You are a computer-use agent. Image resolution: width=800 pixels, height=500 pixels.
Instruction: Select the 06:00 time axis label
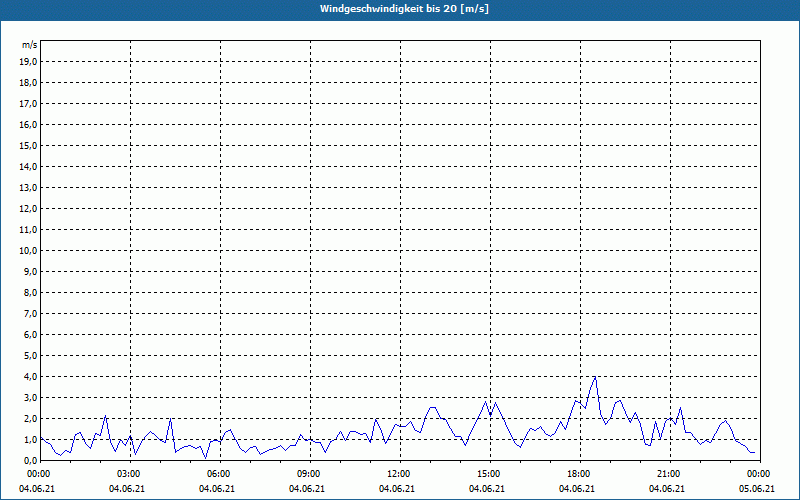click(218, 473)
